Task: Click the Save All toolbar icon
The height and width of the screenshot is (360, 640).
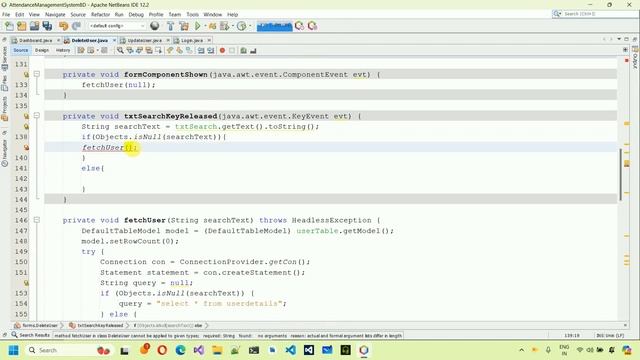Action: pyautogui.click(x=47, y=26)
